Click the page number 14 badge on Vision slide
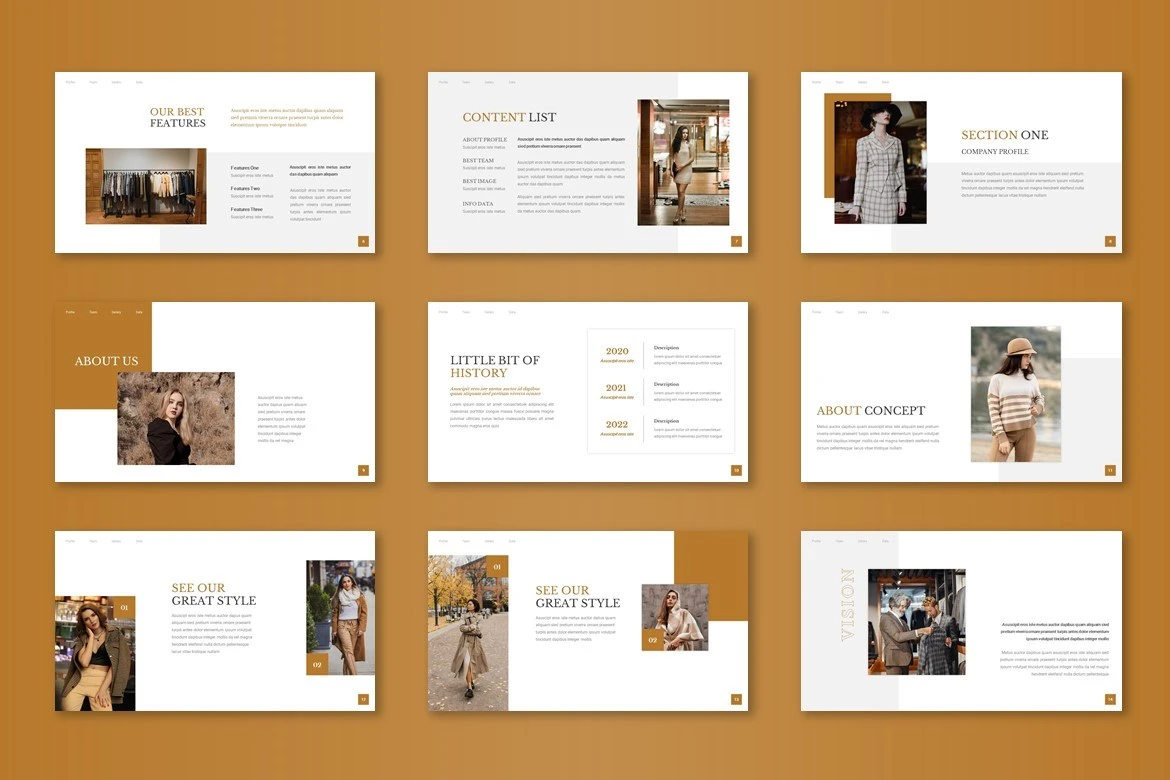Image resolution: width=1170 pixels, height=780 pixels. [1110, 699]
